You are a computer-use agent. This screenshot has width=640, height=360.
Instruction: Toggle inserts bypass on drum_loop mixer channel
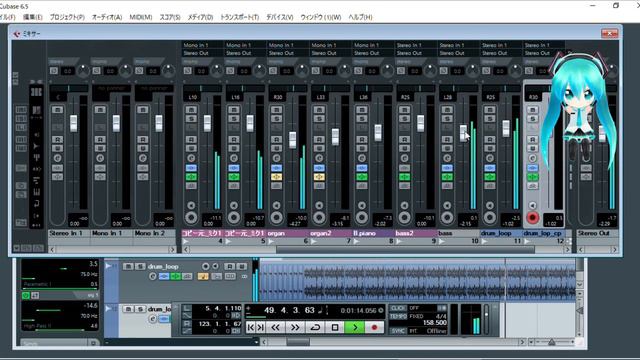490,168
